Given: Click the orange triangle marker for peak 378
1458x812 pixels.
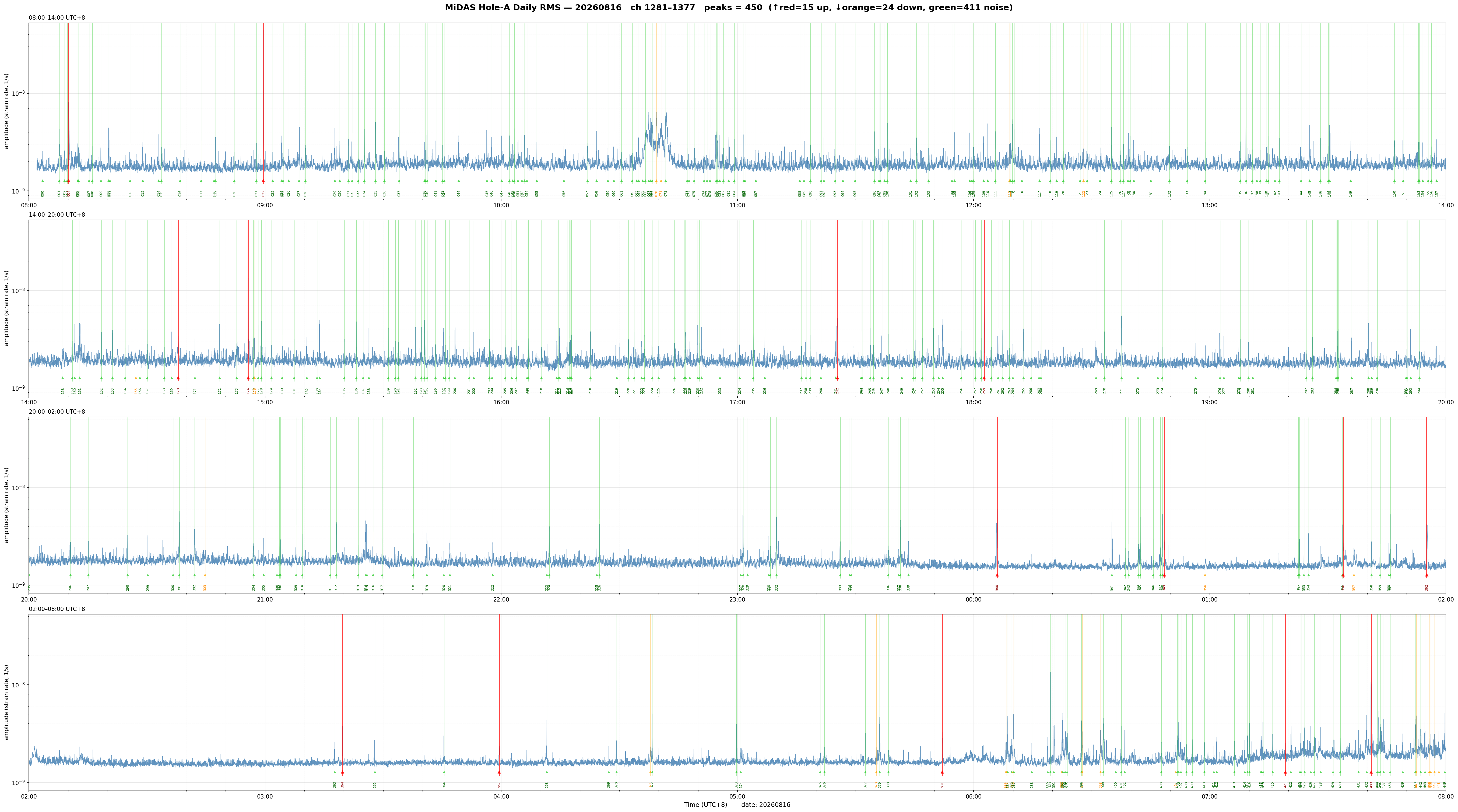Looking at the screenshot, I should pos(876,772).
